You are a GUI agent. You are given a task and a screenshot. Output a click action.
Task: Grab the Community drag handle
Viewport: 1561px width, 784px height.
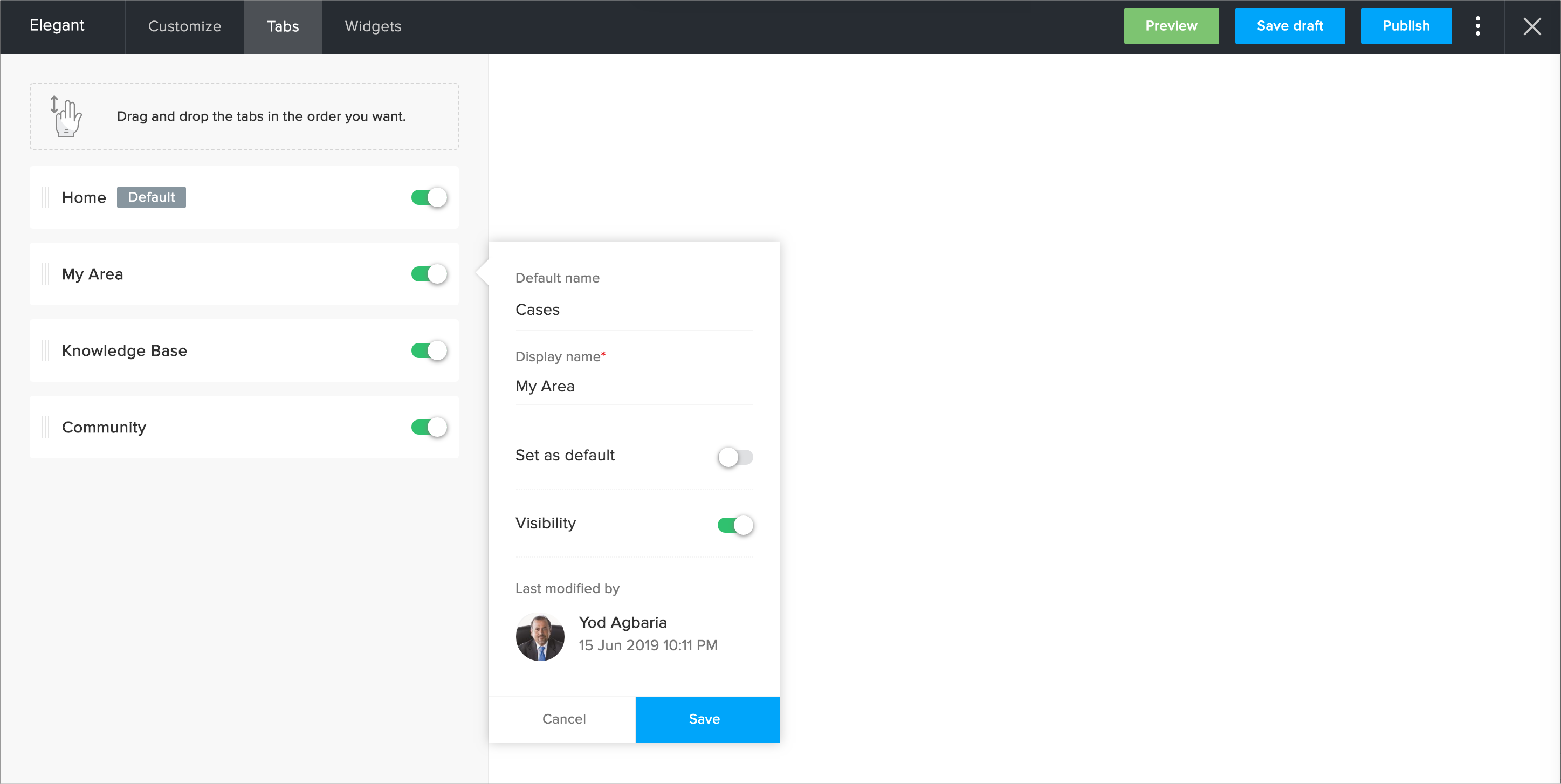[x=45, y=427]
